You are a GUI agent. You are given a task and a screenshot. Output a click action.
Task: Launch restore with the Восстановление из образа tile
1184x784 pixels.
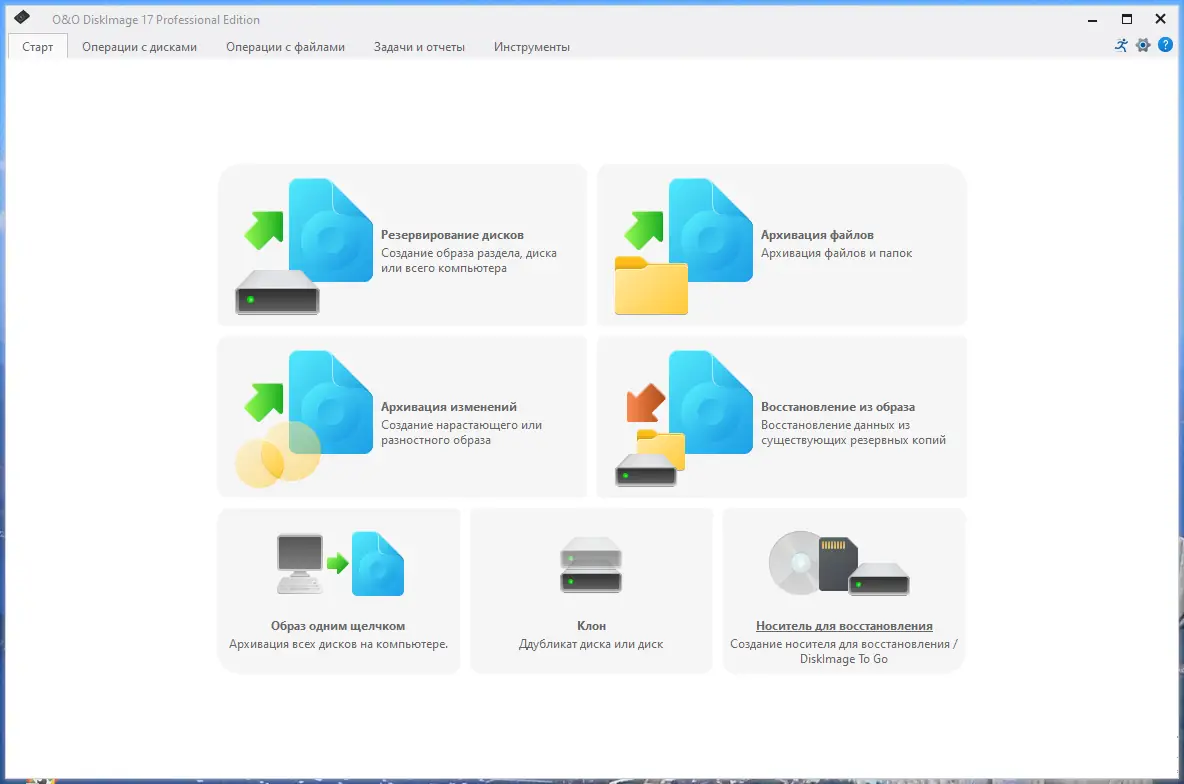pos(780,415)
